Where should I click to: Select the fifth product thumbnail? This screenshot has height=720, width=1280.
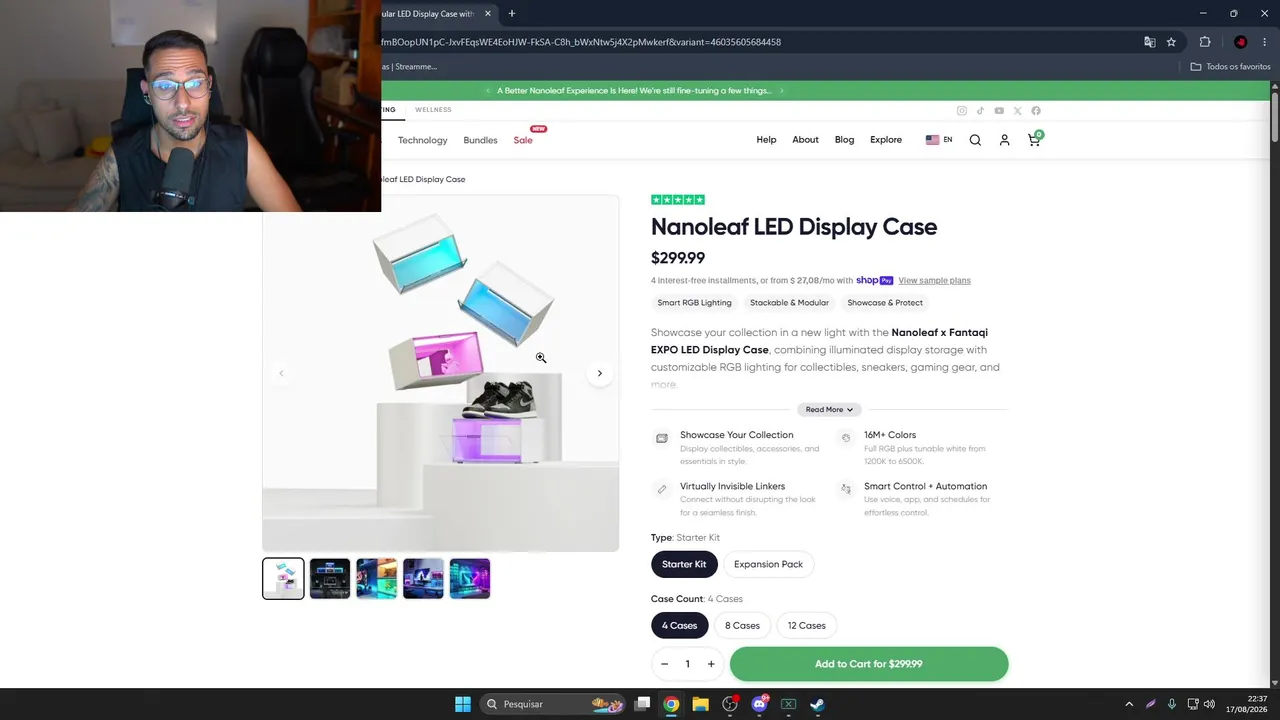point(470,579)
